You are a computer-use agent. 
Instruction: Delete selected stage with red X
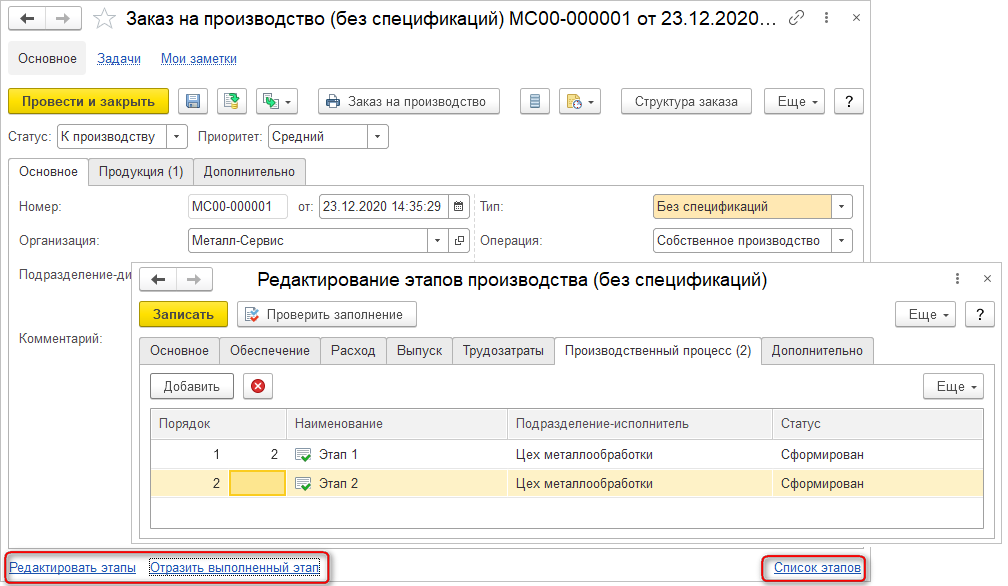click(x=258, y=386)
